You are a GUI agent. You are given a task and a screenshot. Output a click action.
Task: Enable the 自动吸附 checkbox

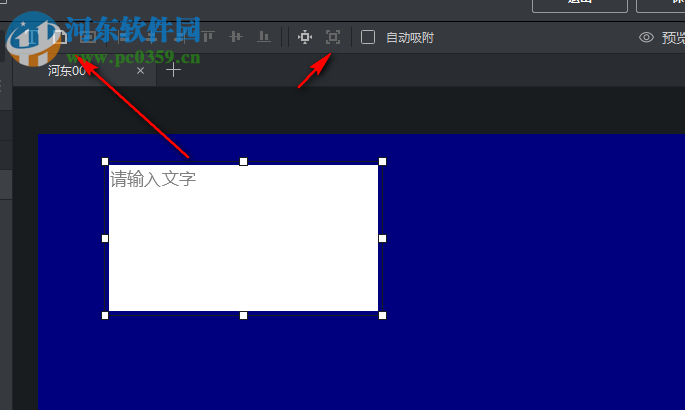coord(368,37)
